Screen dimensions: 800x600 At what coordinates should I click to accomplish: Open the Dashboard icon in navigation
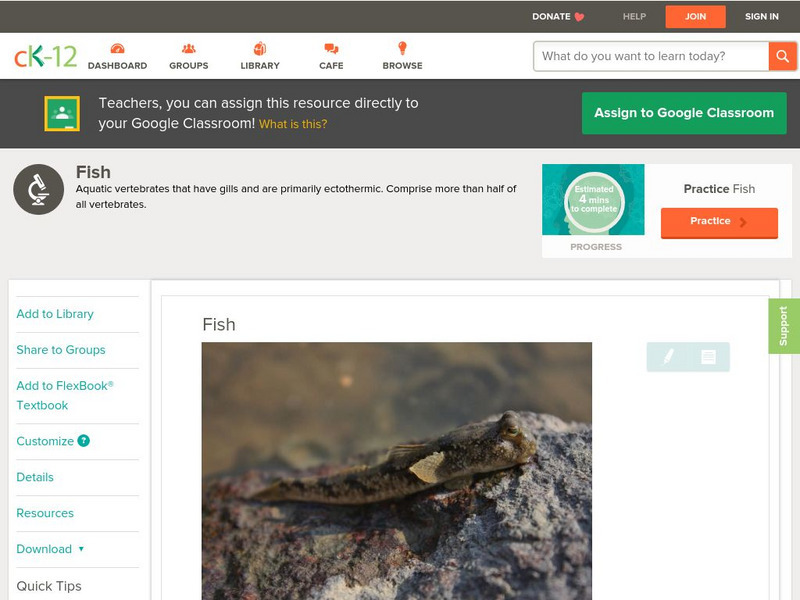click(117, 49)
